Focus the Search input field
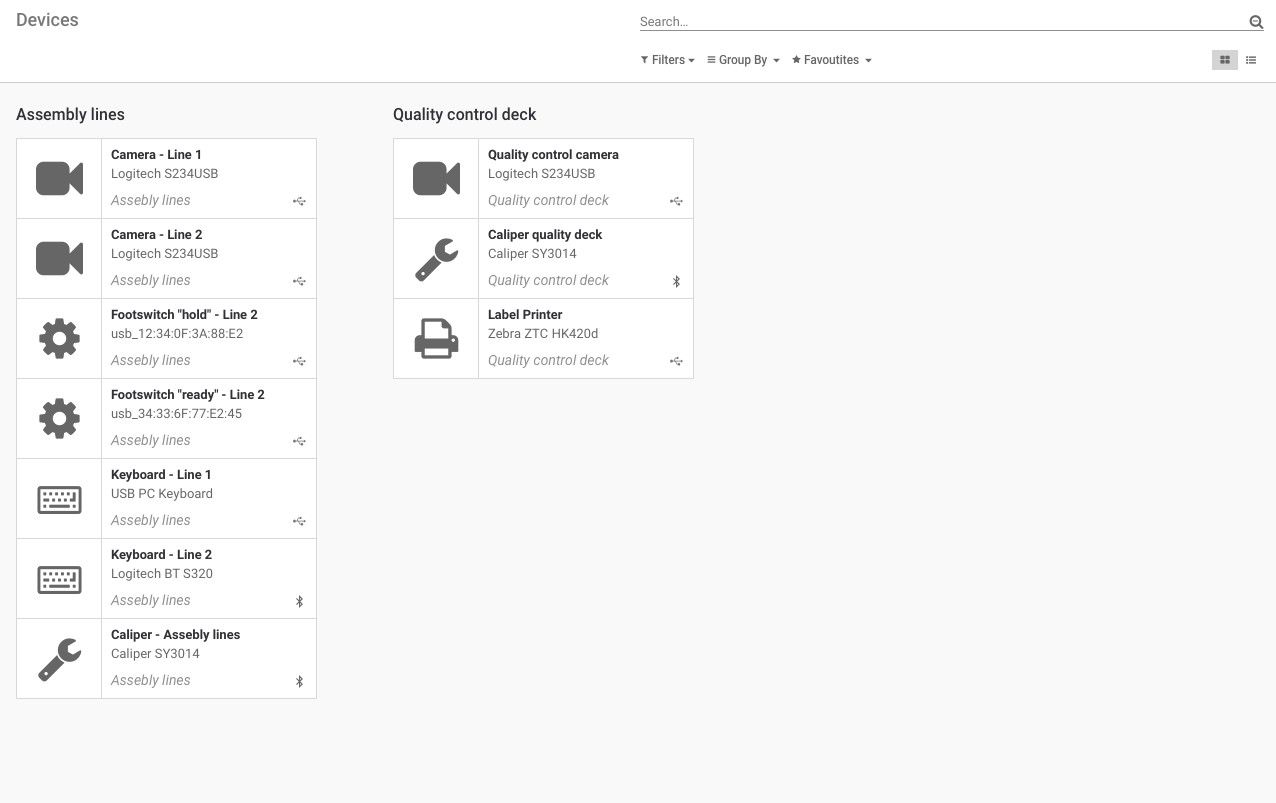This screenshot has width=1276, height=803. click(x=940, y=22)
